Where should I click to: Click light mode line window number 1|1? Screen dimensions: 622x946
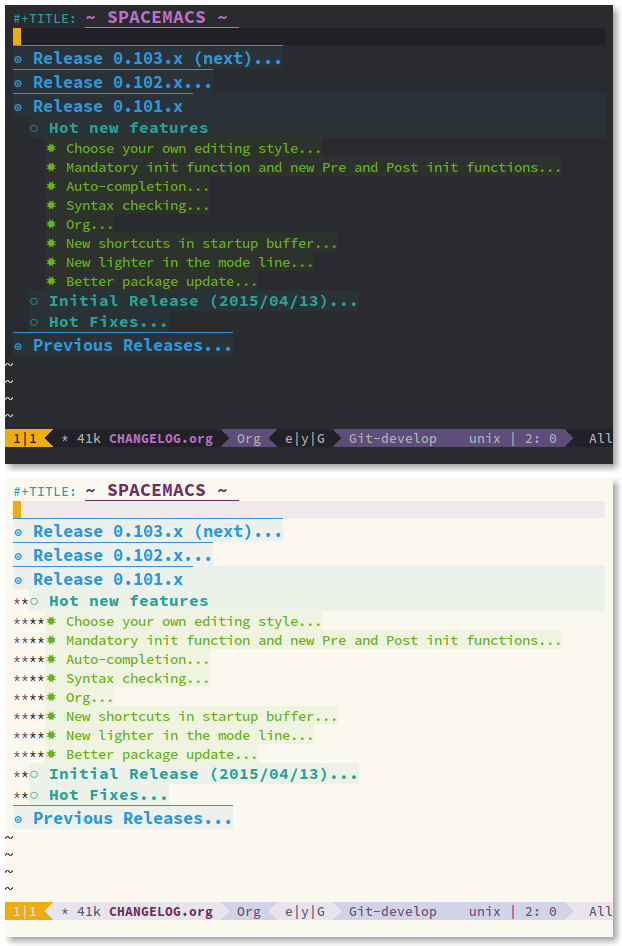pos(25,912)
